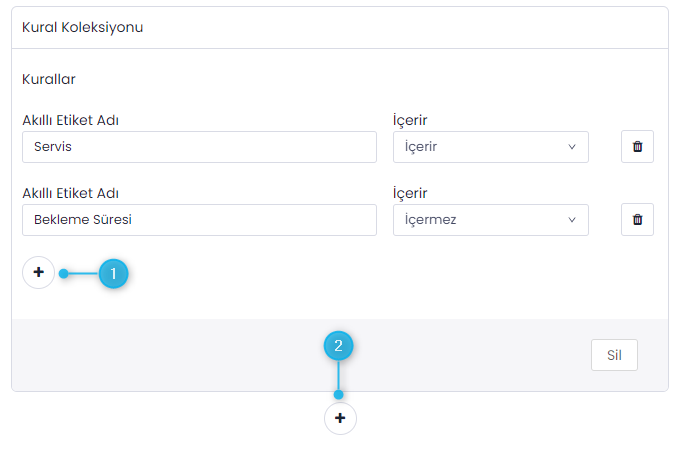The image size is (687, 453).
Task: Delete the Servis rule with trash icon
Action: [637, 147]
